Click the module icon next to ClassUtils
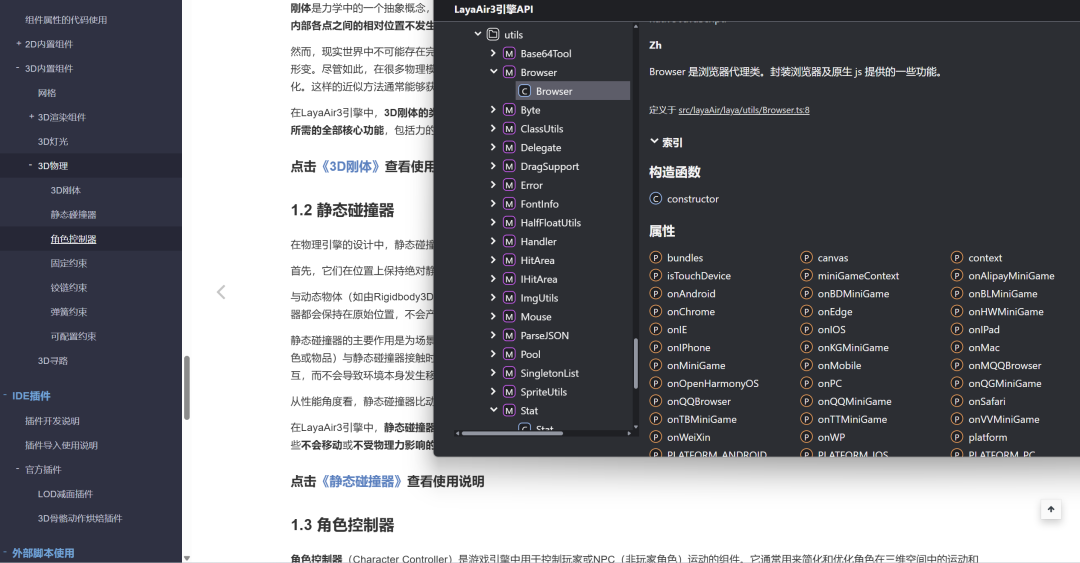 (x=509, y=129)
